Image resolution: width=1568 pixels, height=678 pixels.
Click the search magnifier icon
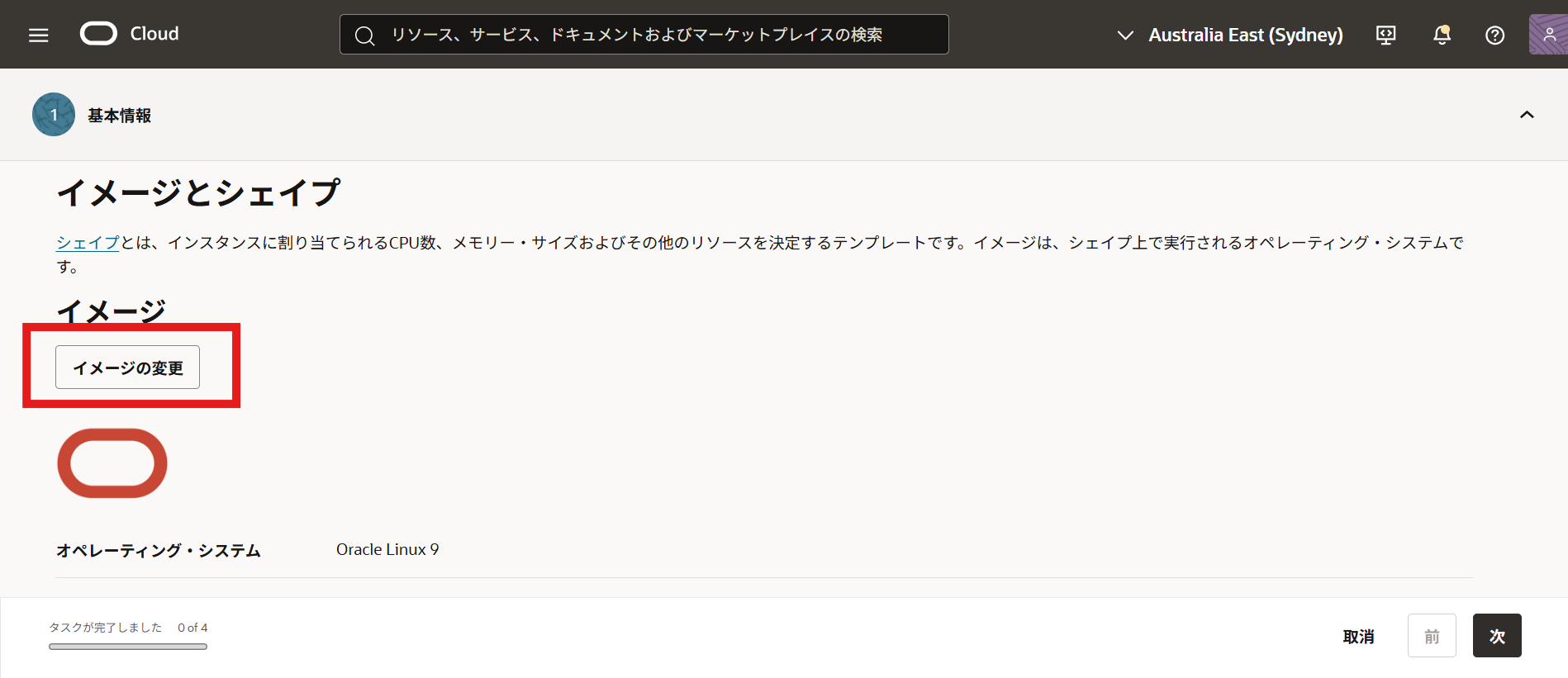click(364, 35)
